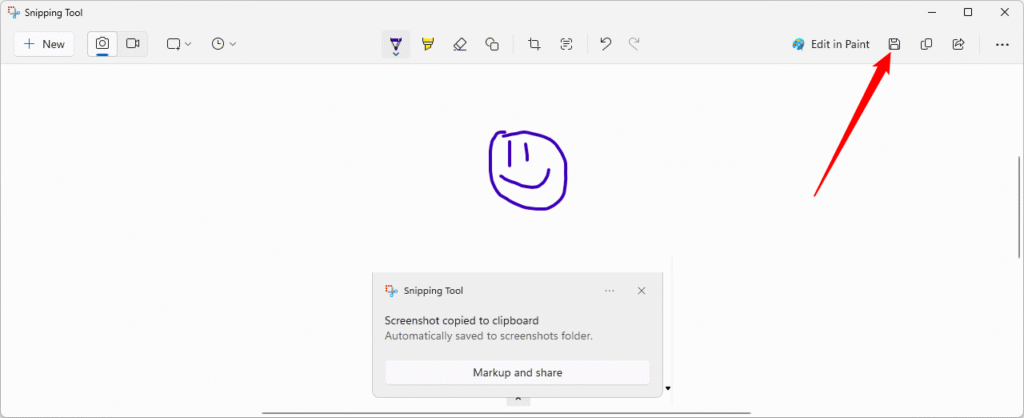This screenshot has height=418, width=1024.
Task: Expand the snipping mode dropdown
Action: click(178, 44)
